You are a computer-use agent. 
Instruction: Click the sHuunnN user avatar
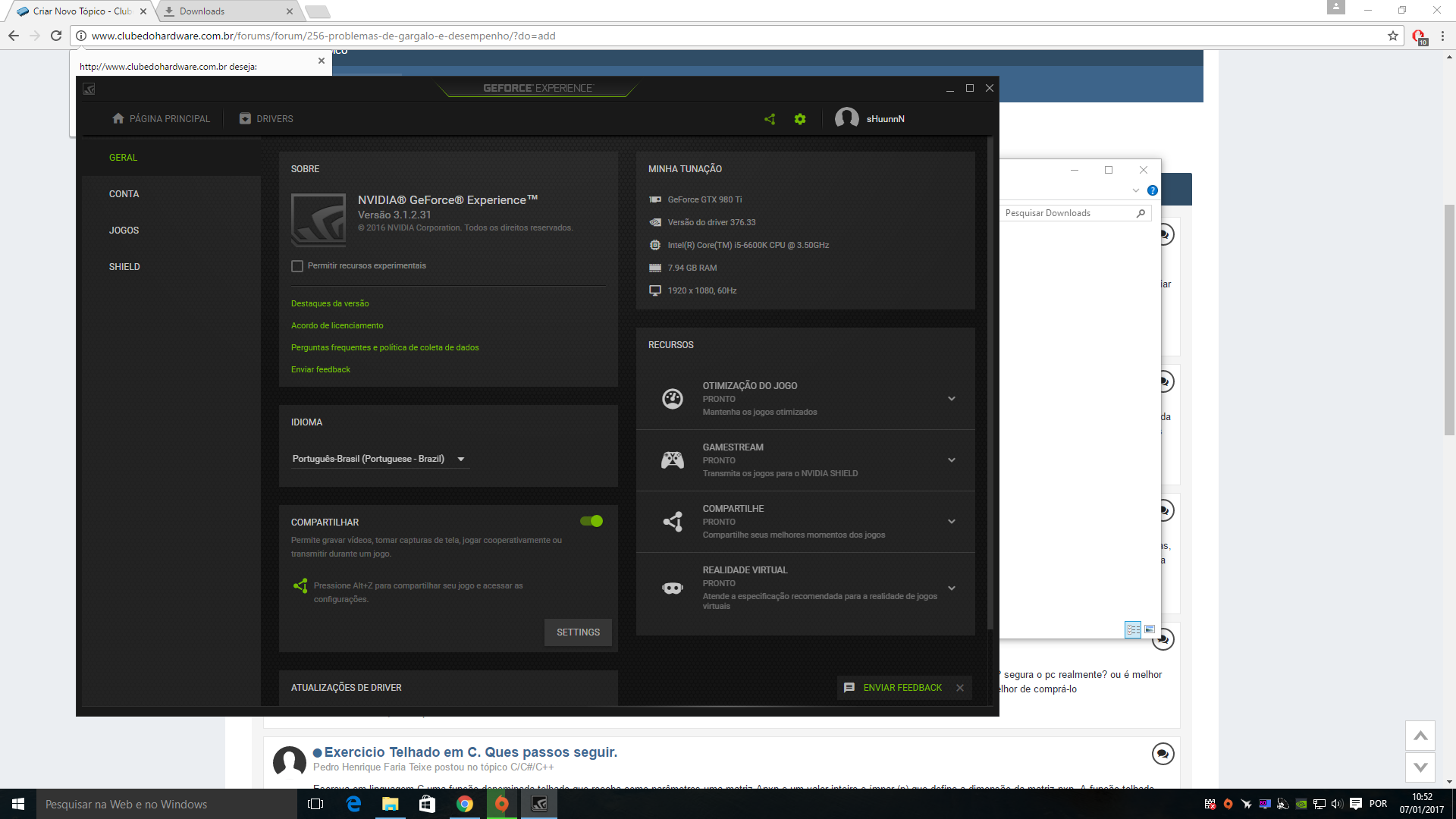click(846, 118)
